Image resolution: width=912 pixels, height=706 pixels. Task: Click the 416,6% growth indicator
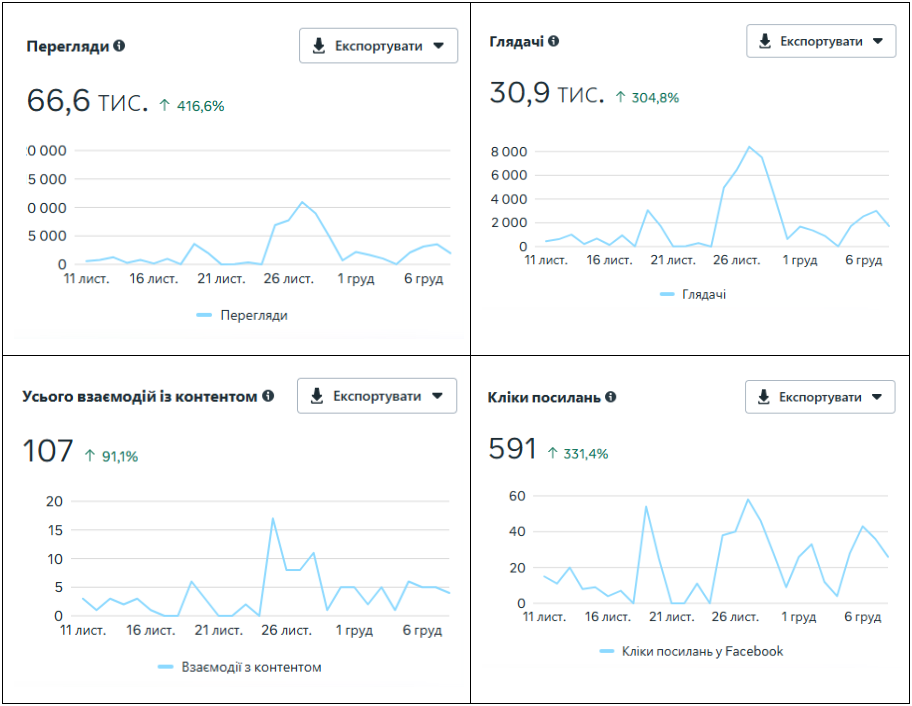(x=192, y=106)
